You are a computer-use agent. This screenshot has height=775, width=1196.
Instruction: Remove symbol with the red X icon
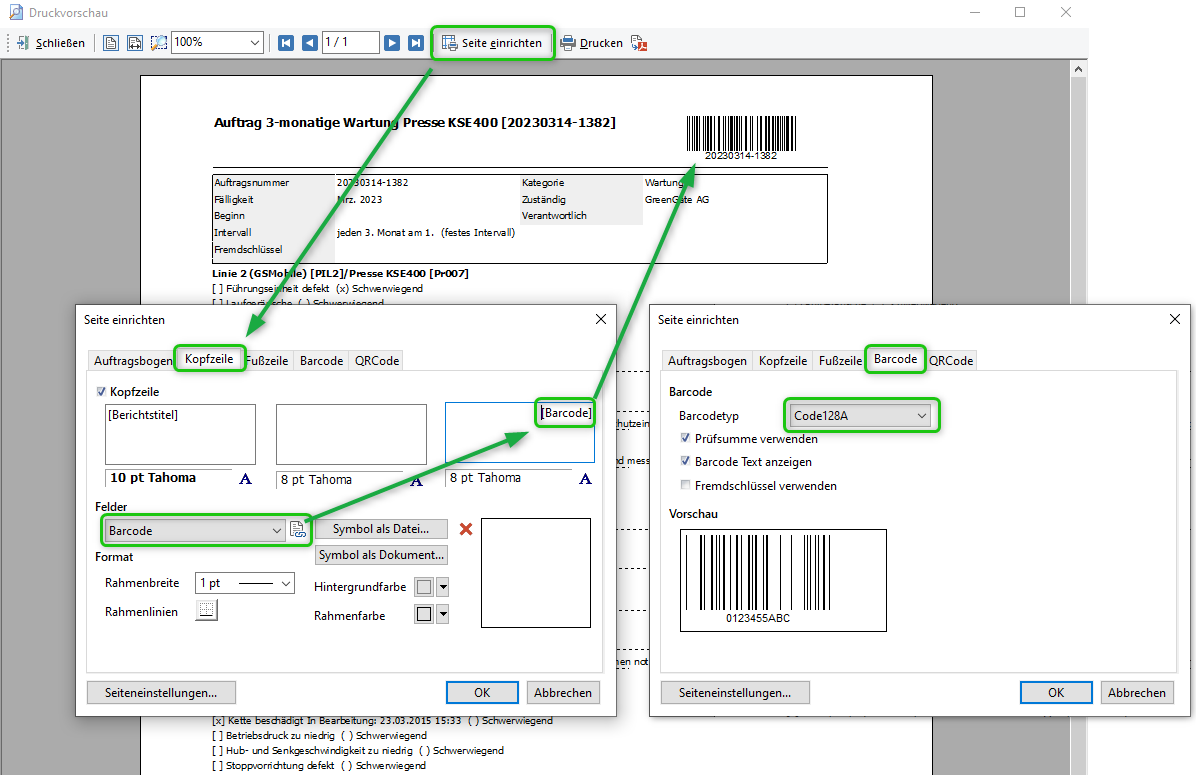point(466,529)
